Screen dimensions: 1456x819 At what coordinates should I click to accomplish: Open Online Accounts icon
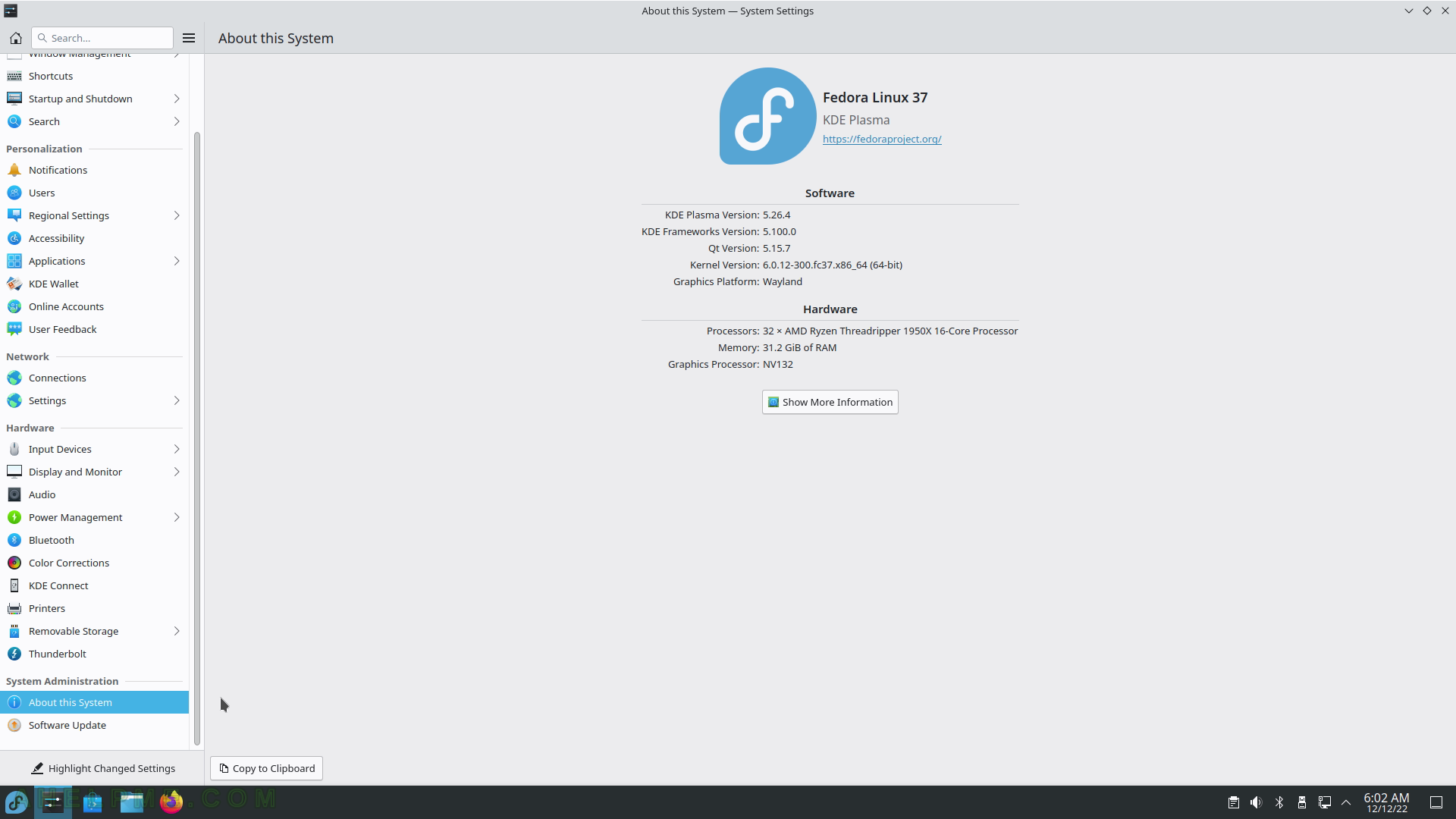tap(14, 306)
